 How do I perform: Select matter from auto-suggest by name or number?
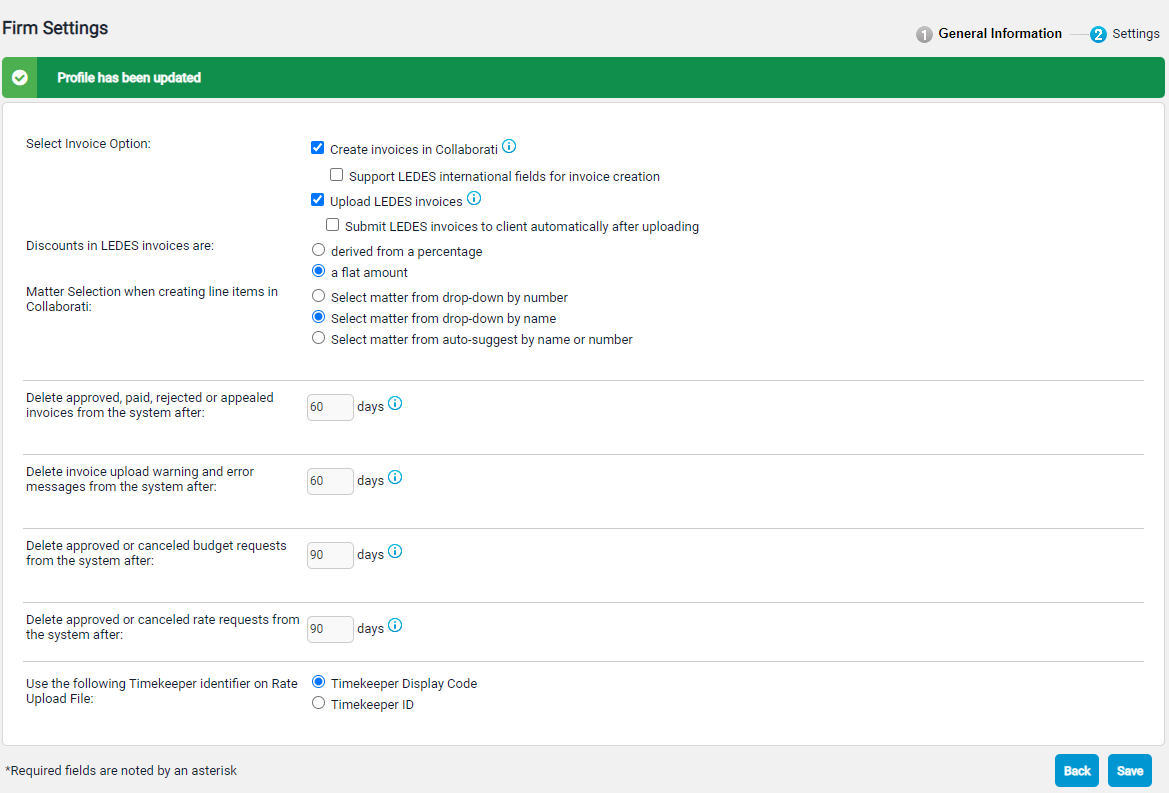(319, 338)
